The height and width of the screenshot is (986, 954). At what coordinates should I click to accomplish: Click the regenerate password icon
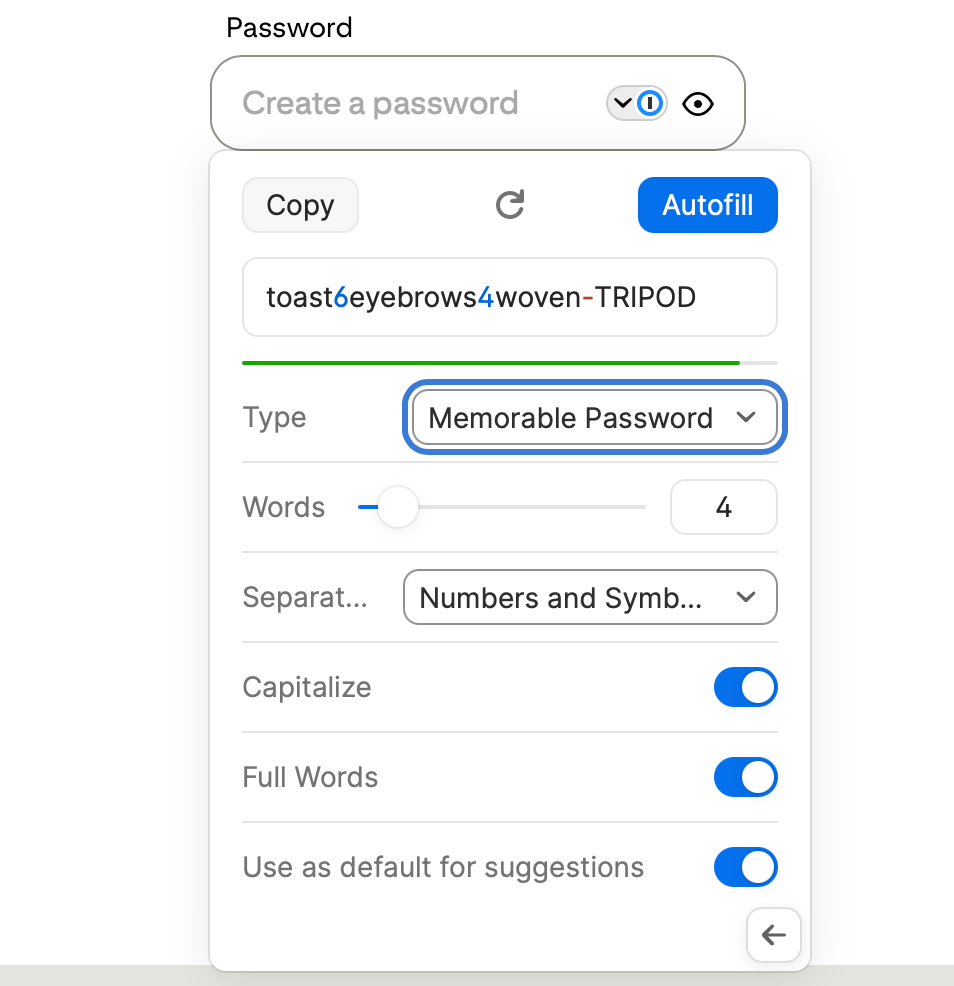[510, 204]
